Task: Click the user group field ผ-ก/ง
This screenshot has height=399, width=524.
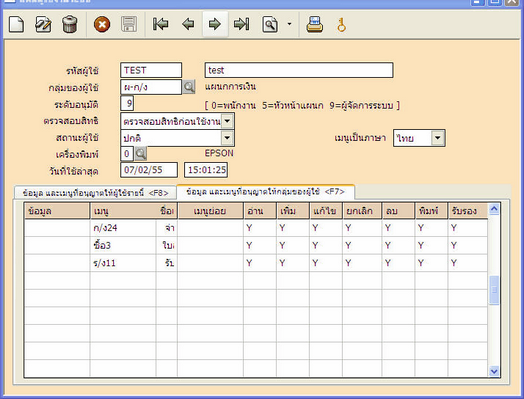Action: tap(151, 87)
